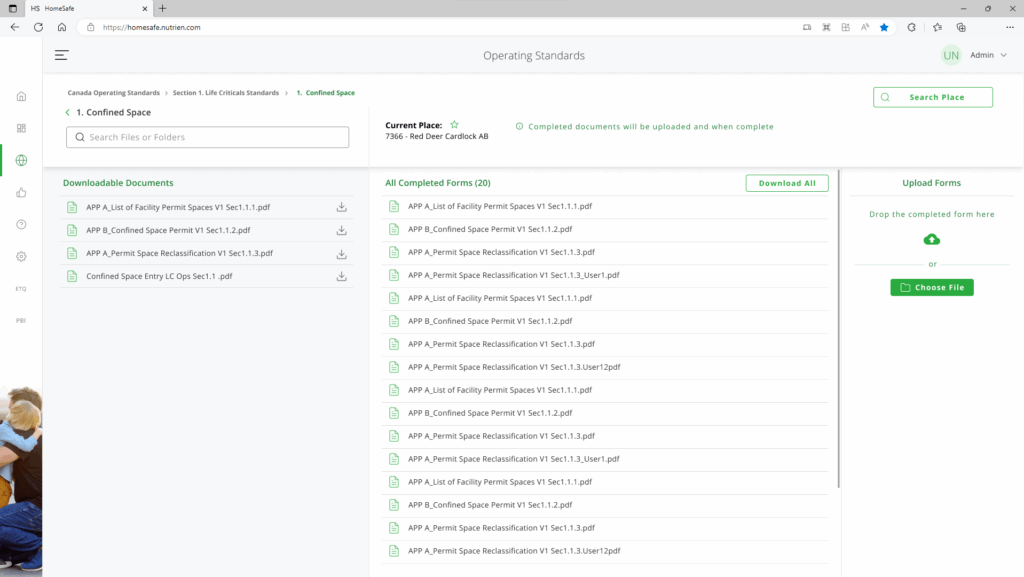Open Section 1. Life Criticals Standards breadcrumb
1024x577 pixels.
pyautogui.click(x=225, y=93)
